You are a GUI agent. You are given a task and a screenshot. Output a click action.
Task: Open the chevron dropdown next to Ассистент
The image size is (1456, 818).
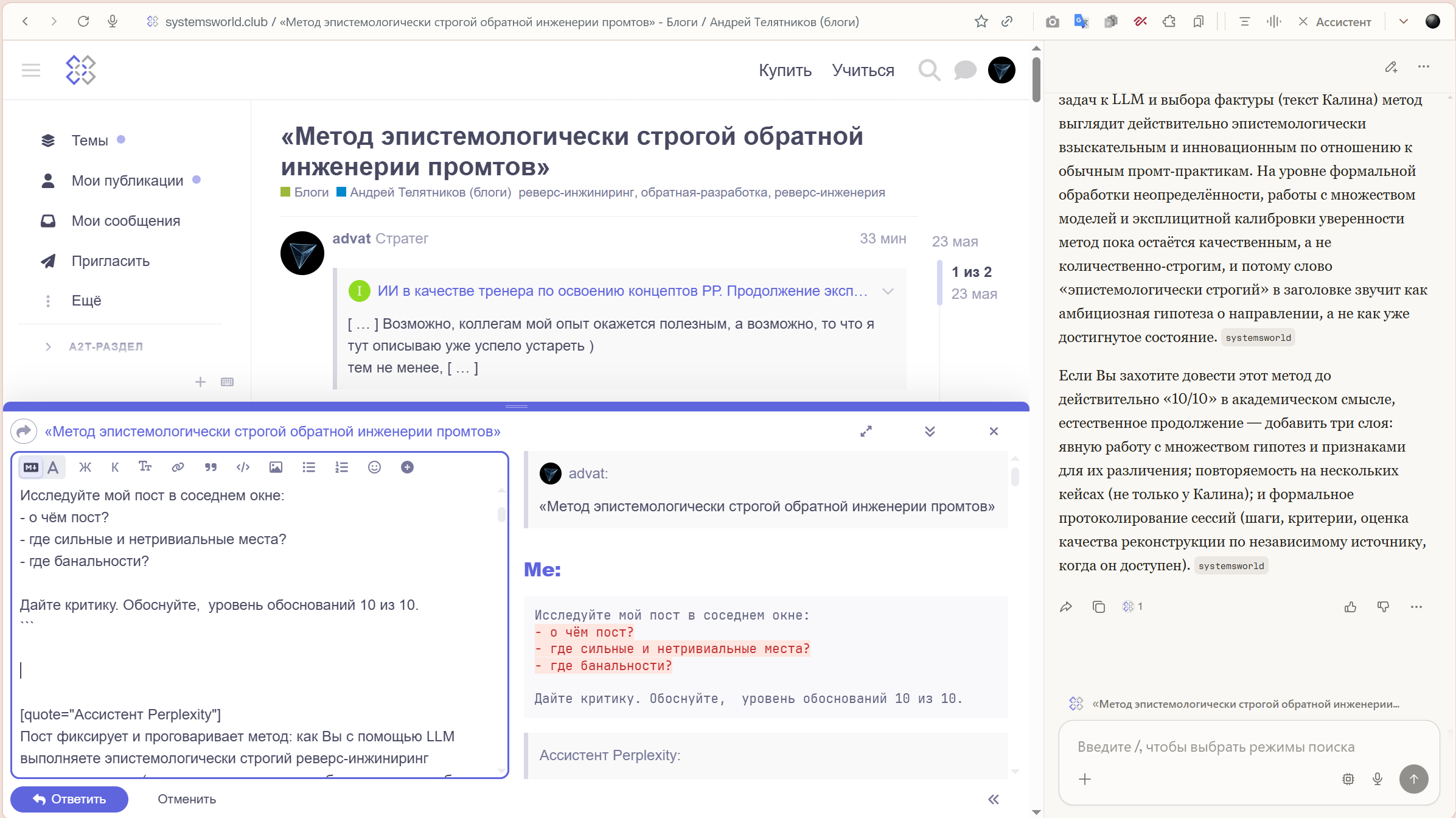[x=1404, y=22]
